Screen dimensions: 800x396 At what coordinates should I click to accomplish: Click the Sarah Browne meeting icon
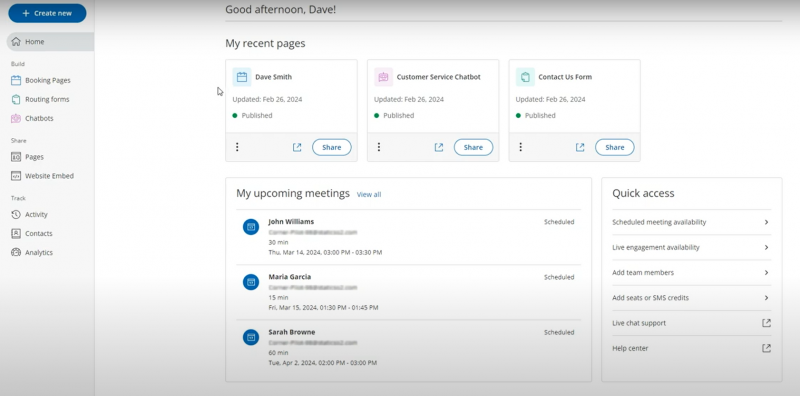pyautogui.click(x=251, y=337)
